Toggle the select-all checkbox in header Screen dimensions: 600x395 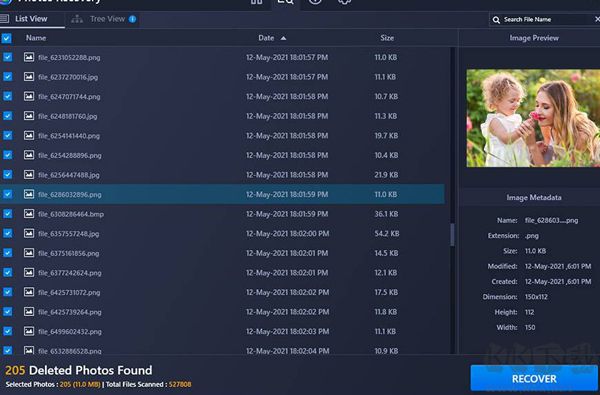pyautogui.click(x=7, y=38)
